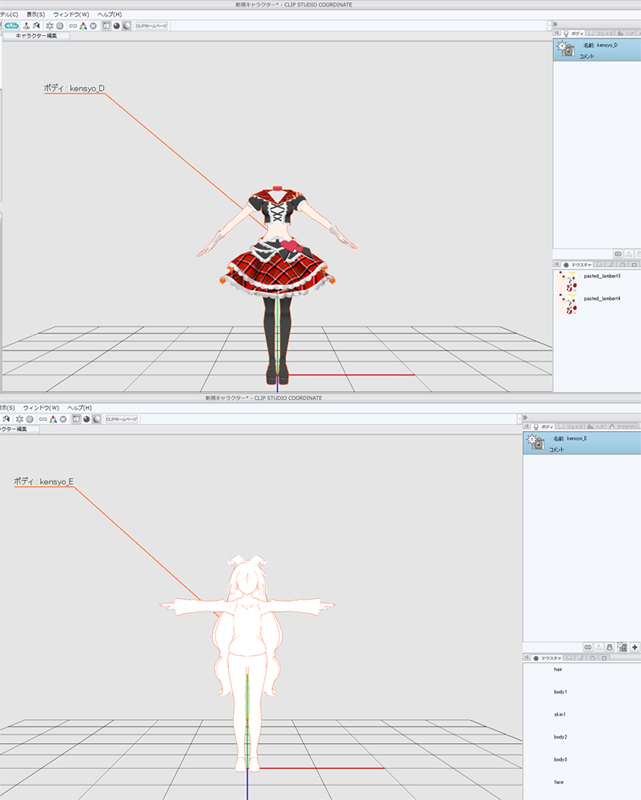Switch to the キャラクター編集 tab

pyautogui.click(x=36, y=35)
